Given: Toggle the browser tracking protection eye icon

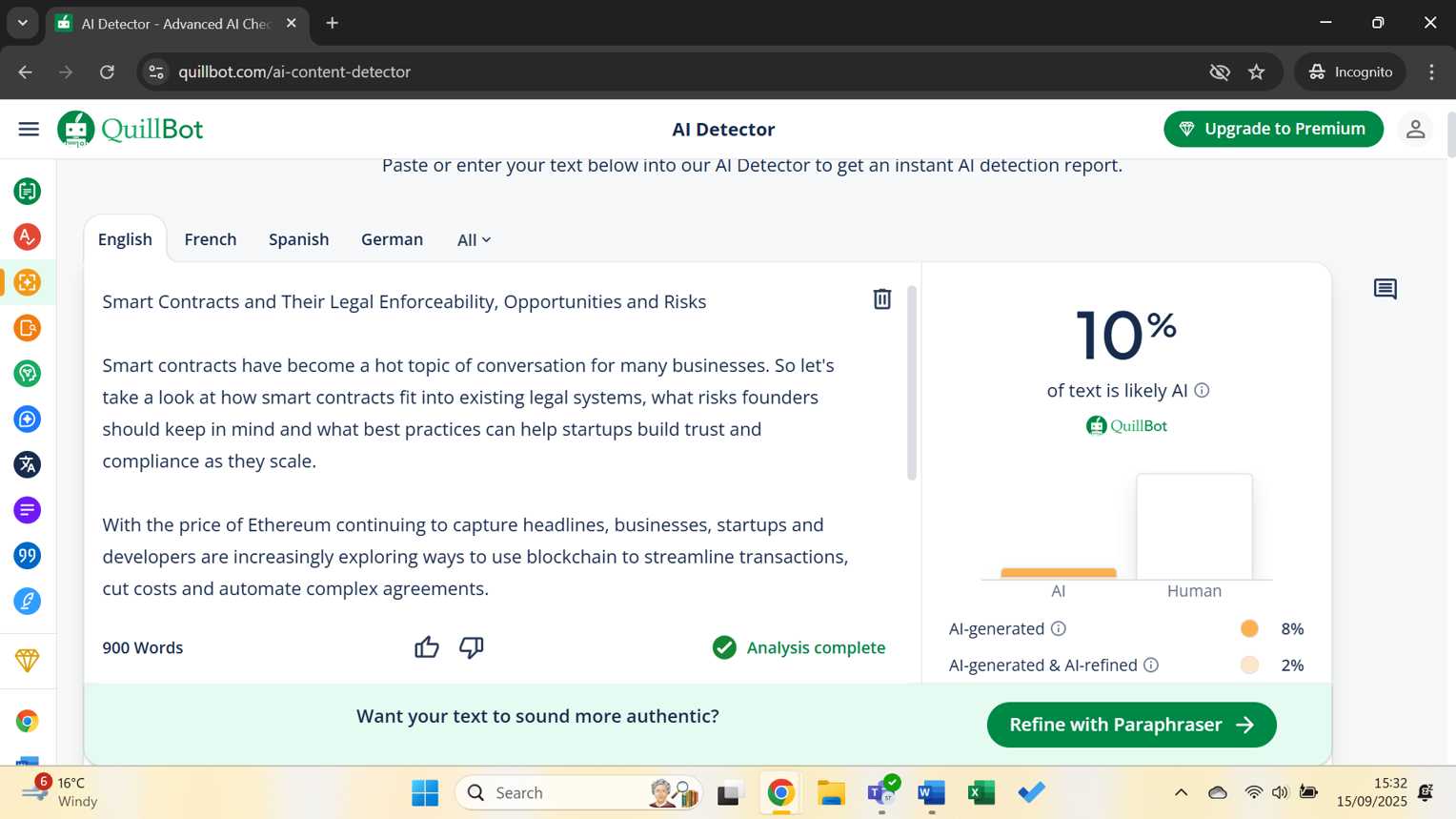Looking at the screenshot, I should pos(1219,72).
